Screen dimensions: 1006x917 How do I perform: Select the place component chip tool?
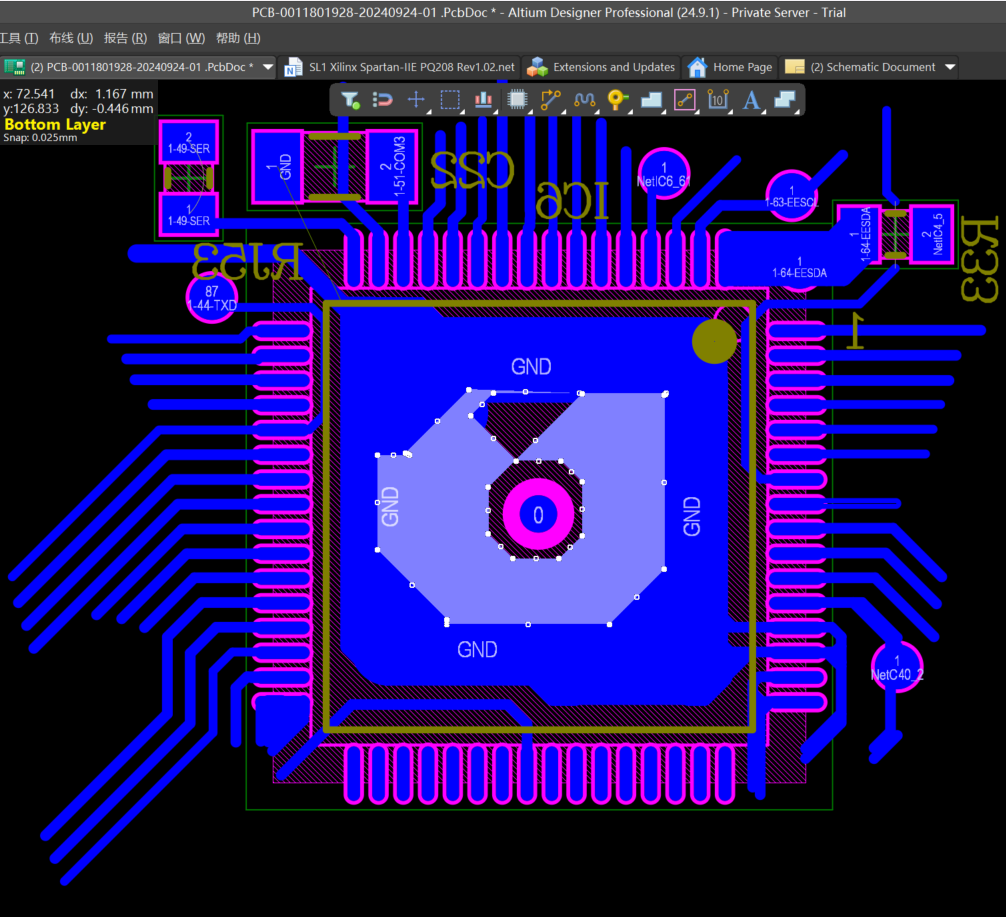[517, 100]
